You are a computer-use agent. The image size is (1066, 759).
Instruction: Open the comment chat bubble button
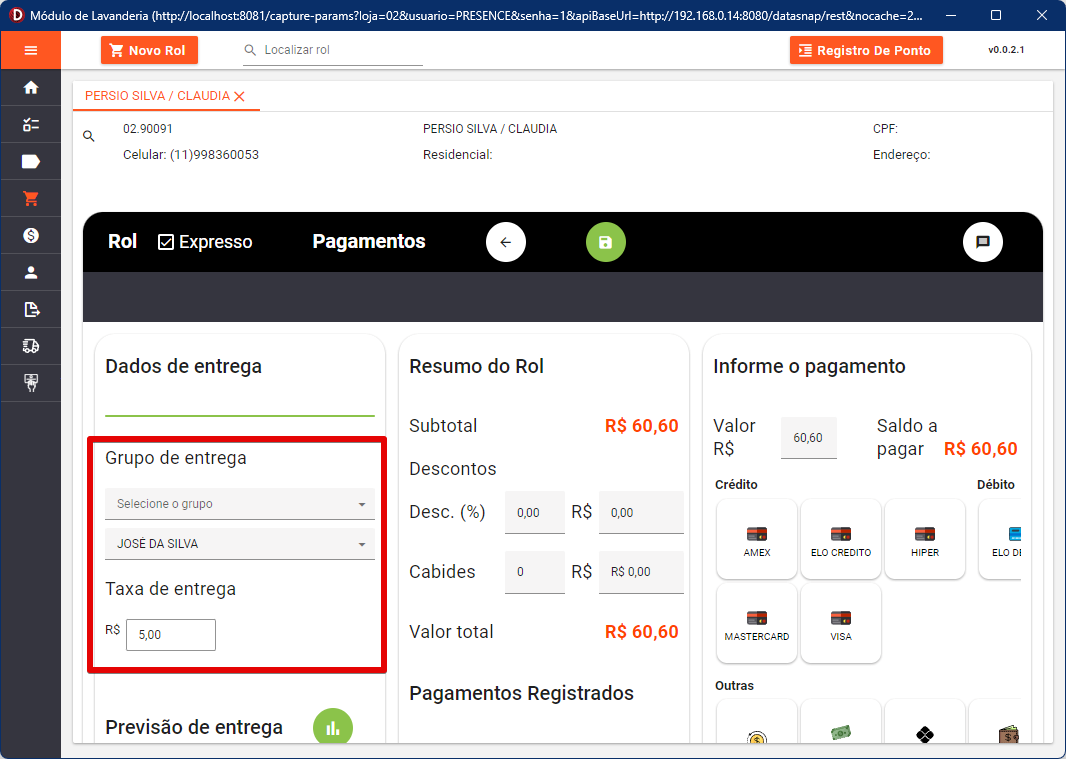coord(982,242)
